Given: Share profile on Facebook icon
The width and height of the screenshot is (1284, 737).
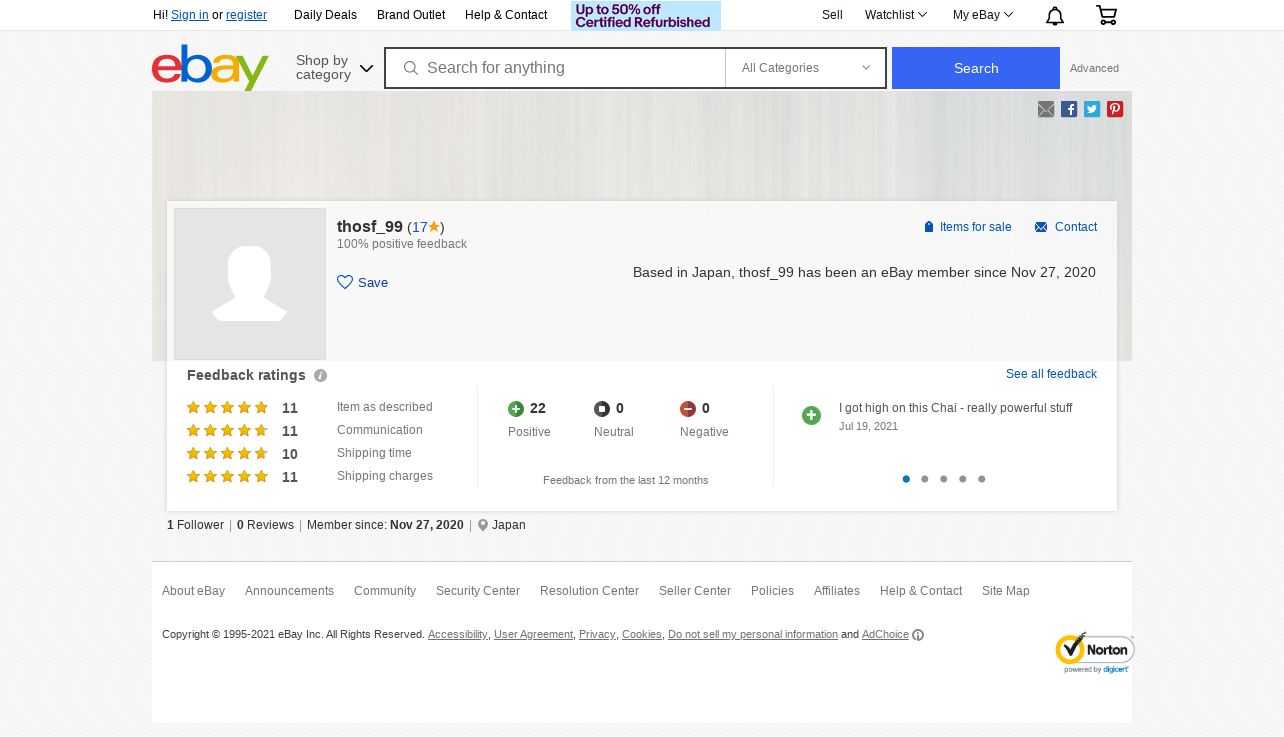Looking at the screenshot, I should [x=1069, y=109].
